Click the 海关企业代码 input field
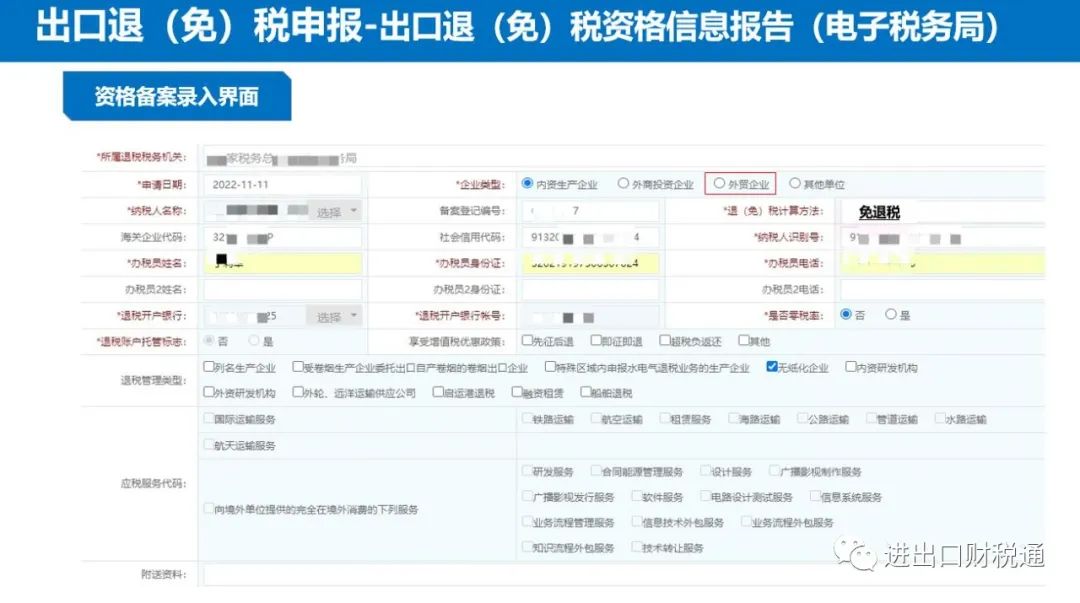 282,238
